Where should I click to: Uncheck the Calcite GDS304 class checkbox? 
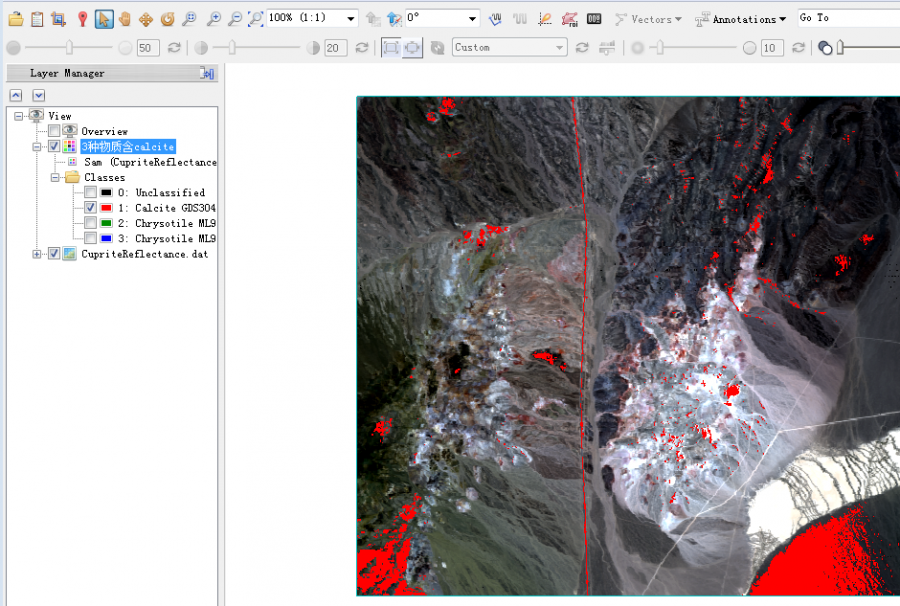point(91,208)
